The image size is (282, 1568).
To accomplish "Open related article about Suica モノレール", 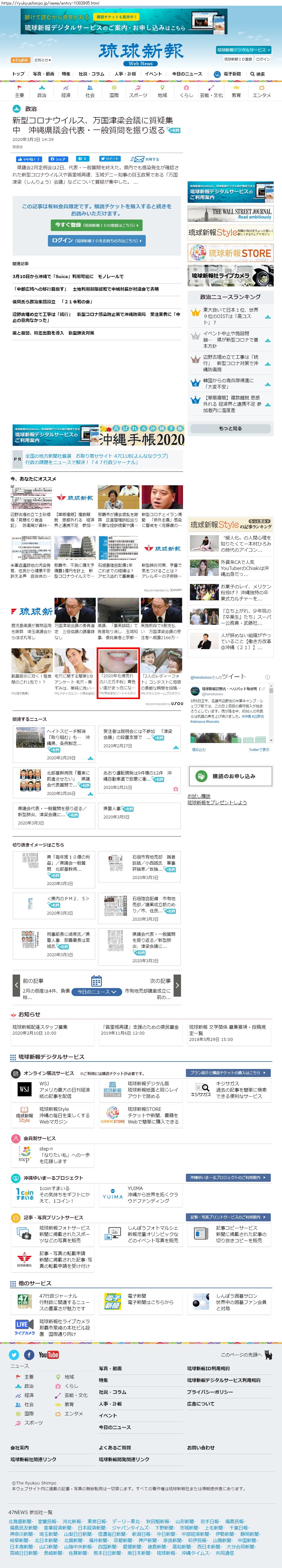I will point(68,276).
